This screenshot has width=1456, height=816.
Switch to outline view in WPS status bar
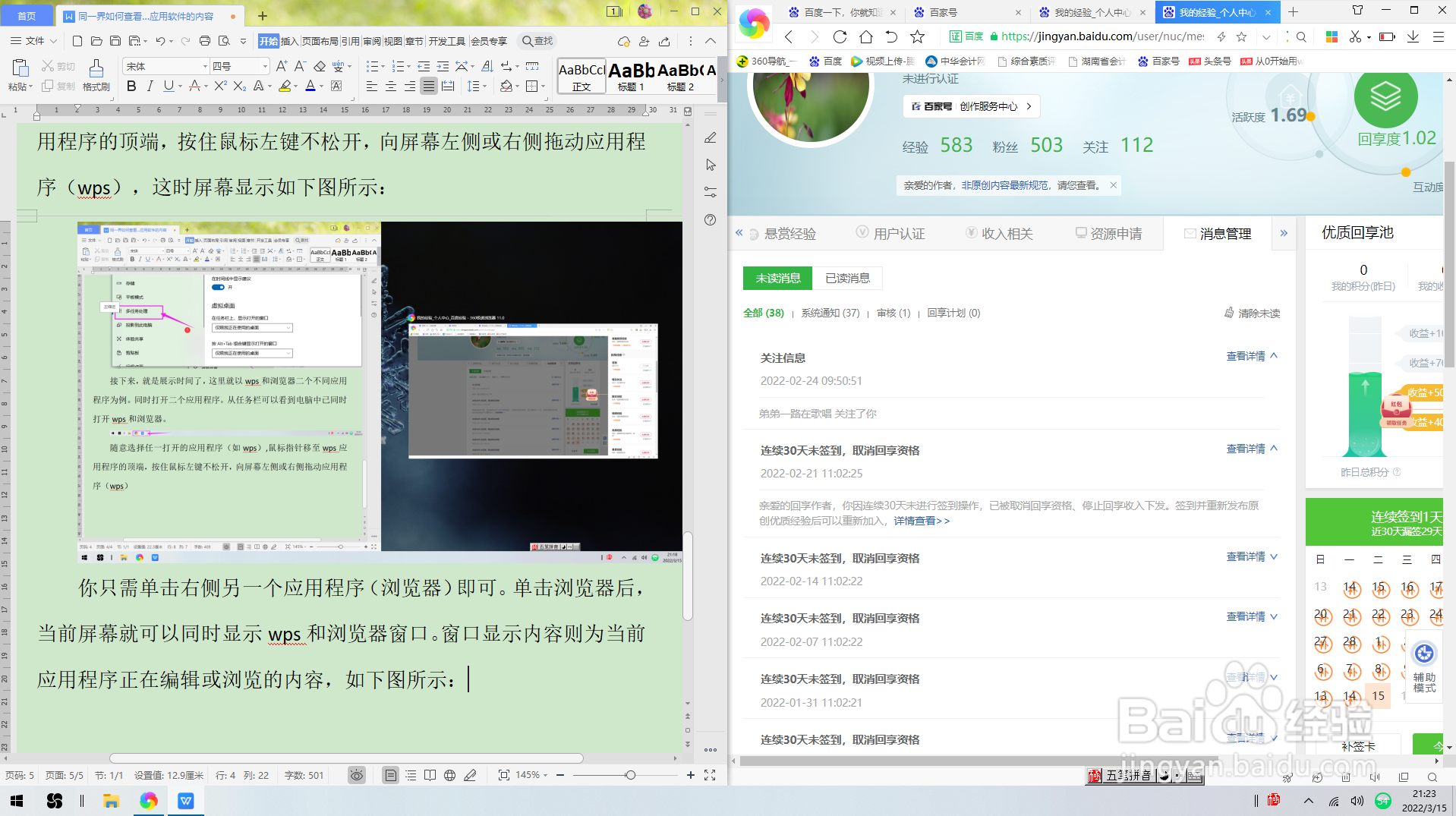click(x=411, y=775)
